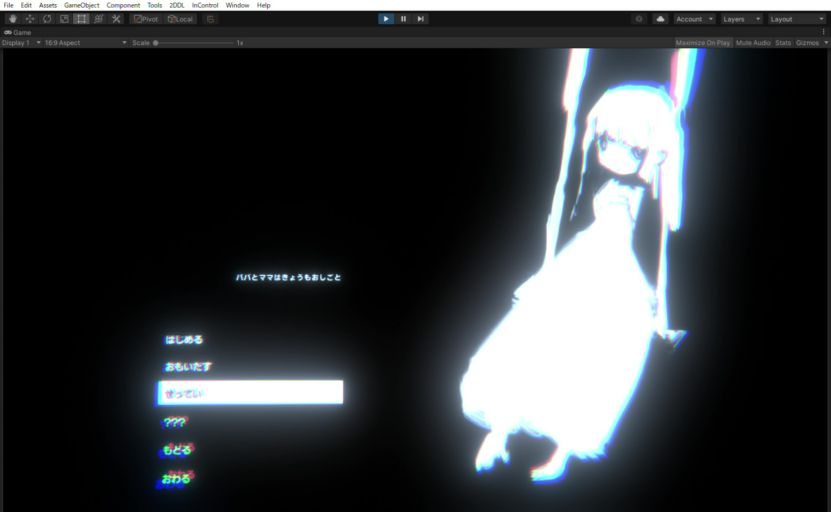Toggle Local handle rotation

(180, 19)
